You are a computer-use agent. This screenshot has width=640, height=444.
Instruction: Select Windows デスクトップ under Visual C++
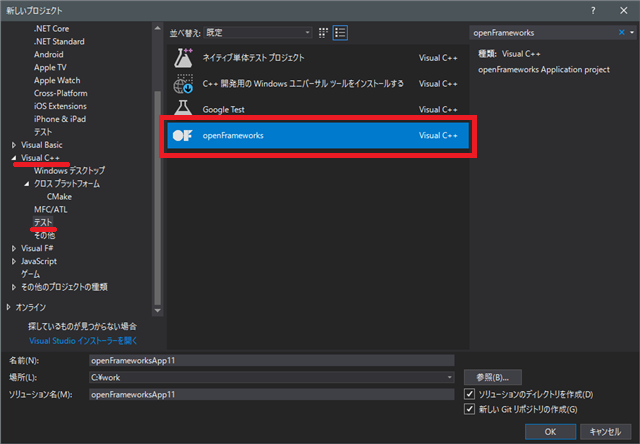(x=69, y=171)
